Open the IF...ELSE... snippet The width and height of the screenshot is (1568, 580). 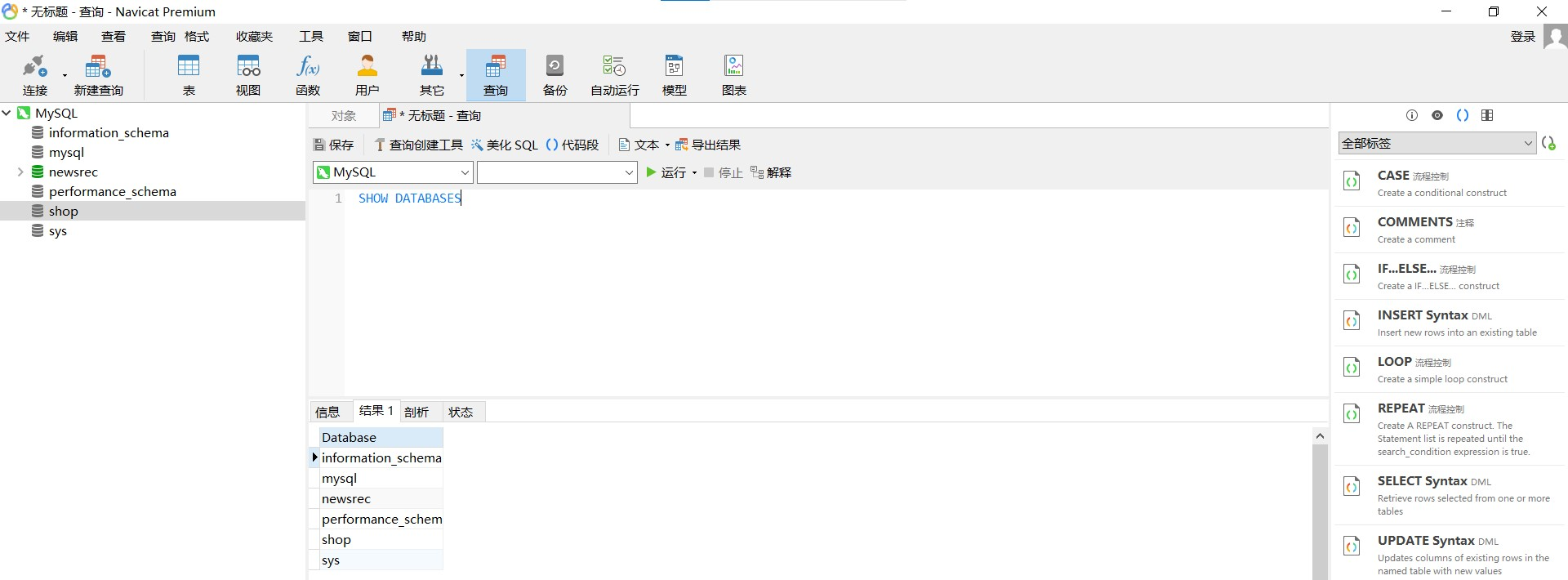[x=1450, y=276]
